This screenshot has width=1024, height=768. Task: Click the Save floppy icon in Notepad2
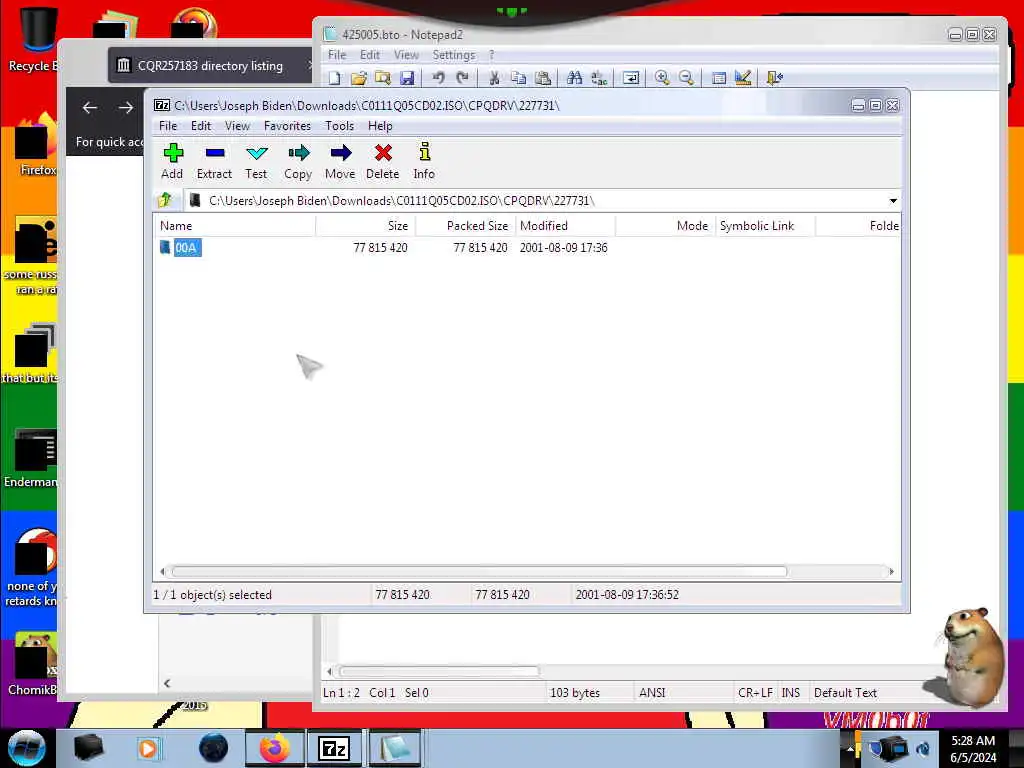point(407,78)
